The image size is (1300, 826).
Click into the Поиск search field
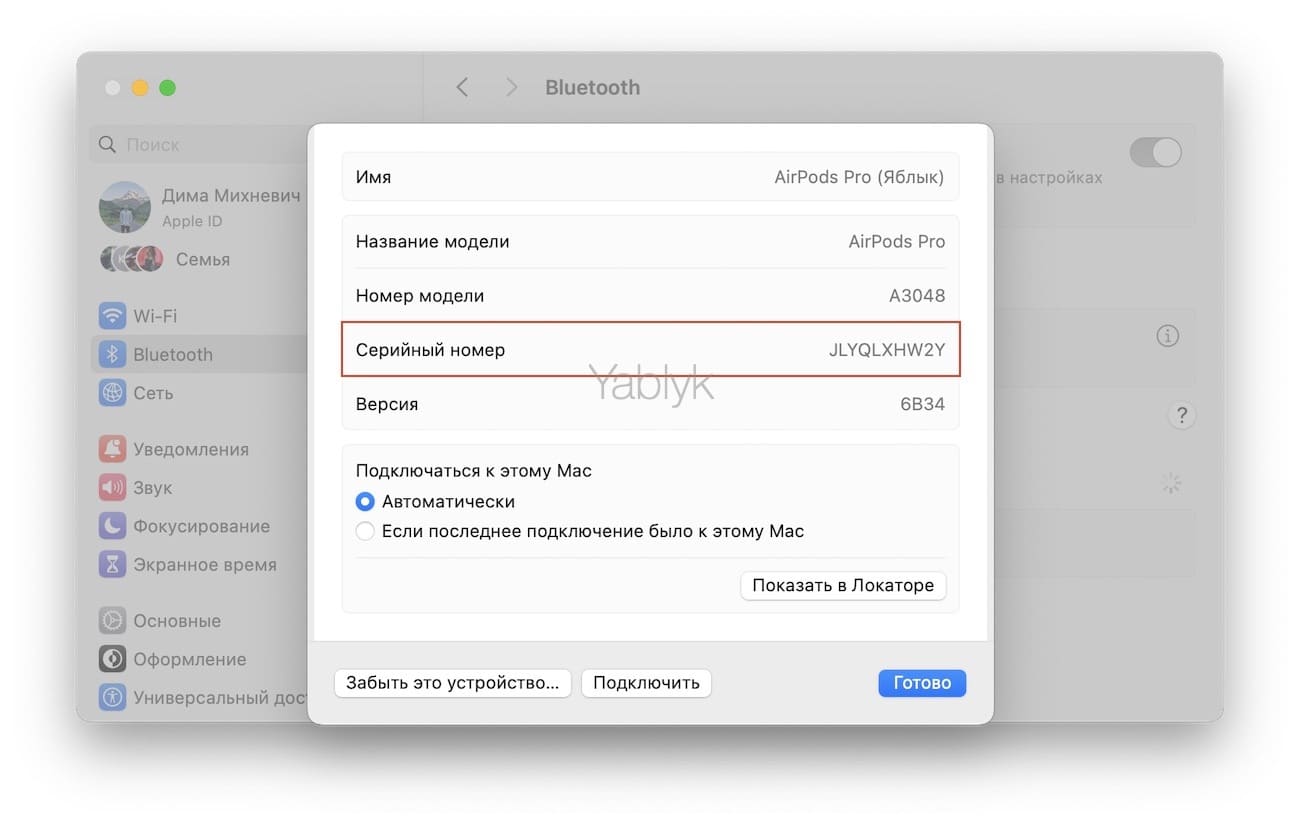[x=196, y=145]
